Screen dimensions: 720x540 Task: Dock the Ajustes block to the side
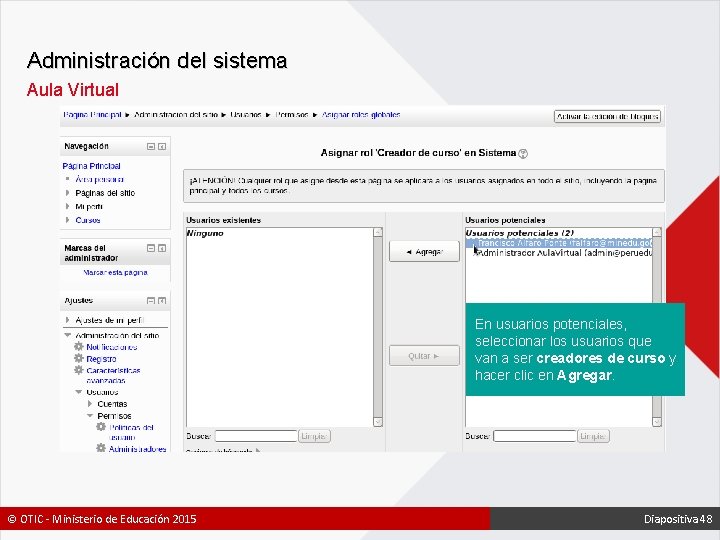coord(162,301)
